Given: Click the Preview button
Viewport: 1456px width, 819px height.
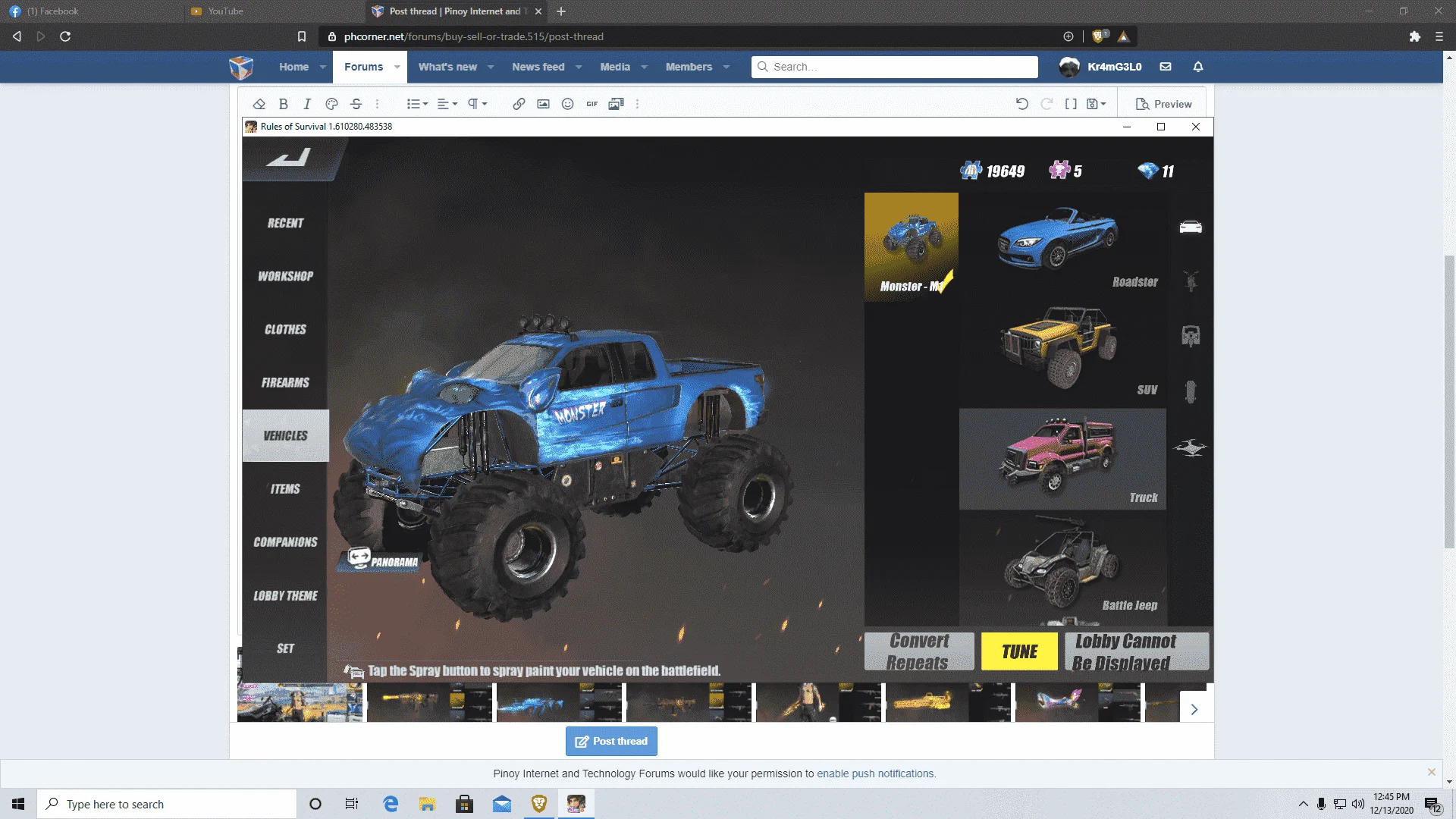Looking at the screenshot, I should point(1164,104).
